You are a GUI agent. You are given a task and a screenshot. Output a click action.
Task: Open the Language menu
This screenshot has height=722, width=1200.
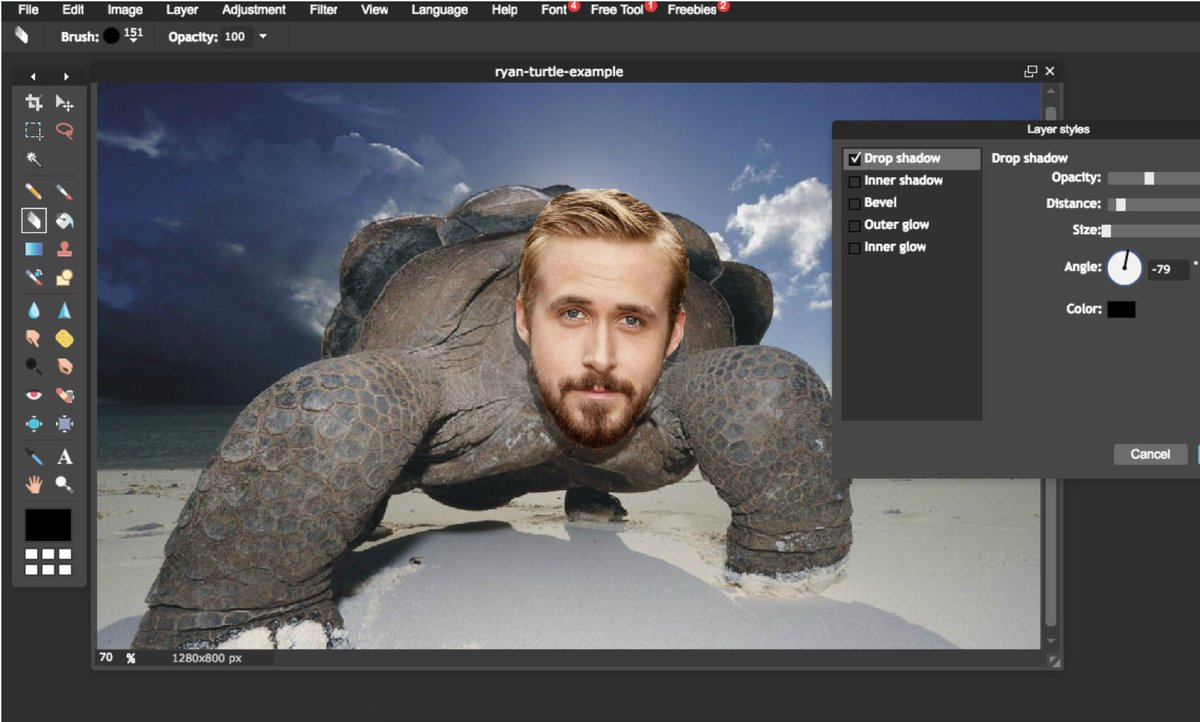click(439, 10)
